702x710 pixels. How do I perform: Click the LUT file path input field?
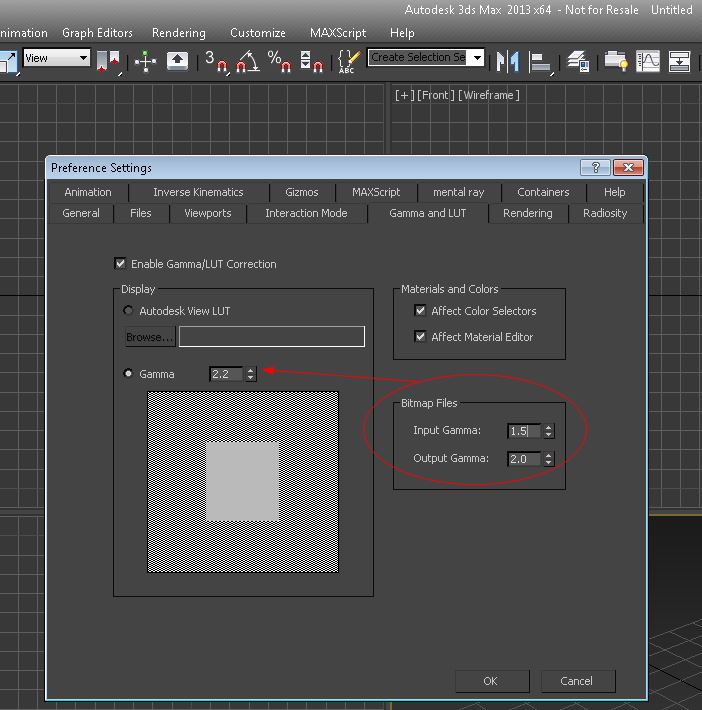click(272, 336)
